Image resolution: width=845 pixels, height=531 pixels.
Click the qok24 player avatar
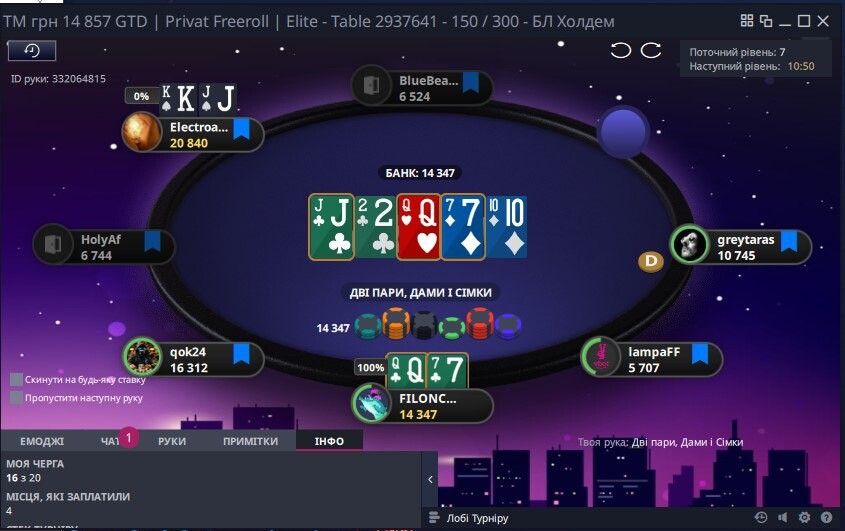pyautogui.click(x=142, y=357)
